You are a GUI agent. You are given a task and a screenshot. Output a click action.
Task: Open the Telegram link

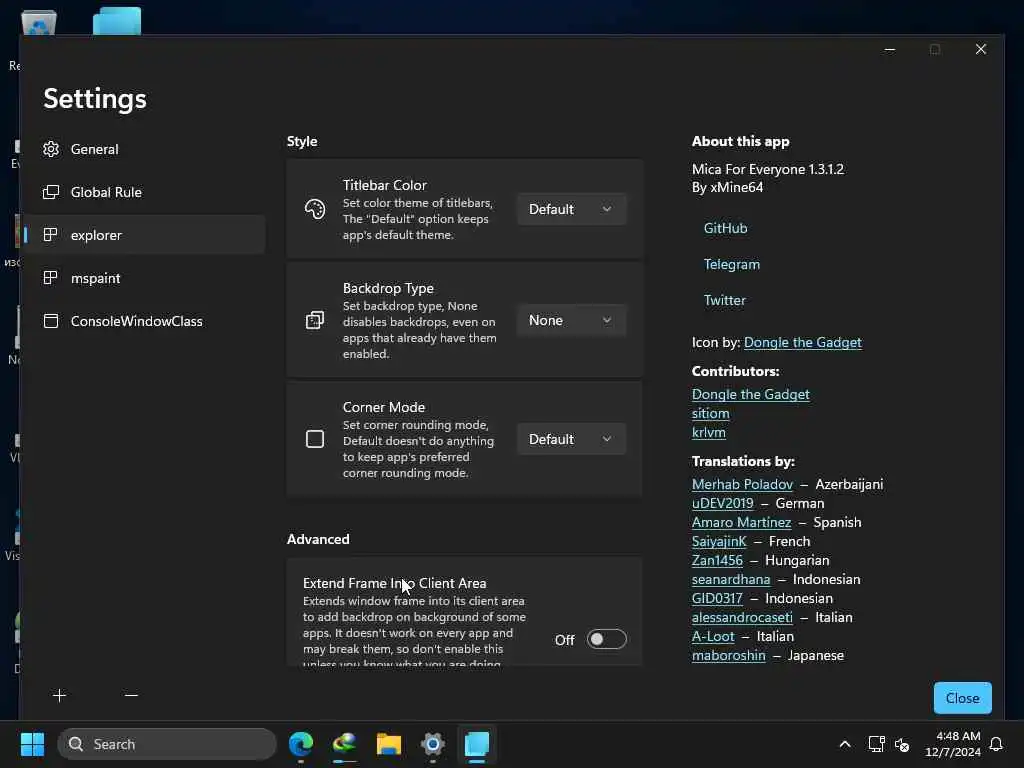tap(731, 264)
